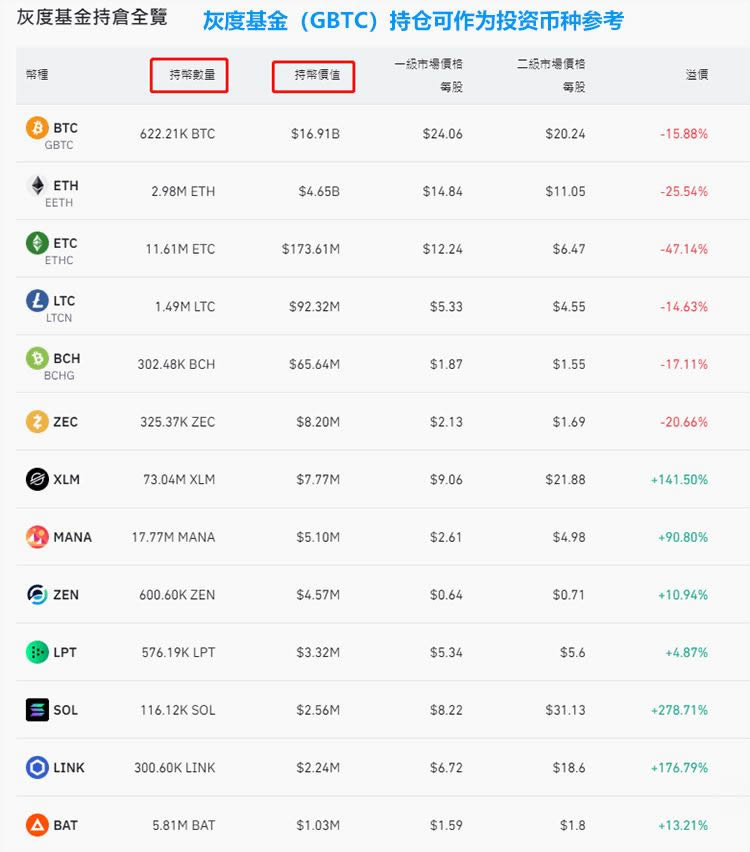This screenshot has width=750, height=852.
Task: Select the Bitcoin BTC logo icon
Action: click(36, 128)
